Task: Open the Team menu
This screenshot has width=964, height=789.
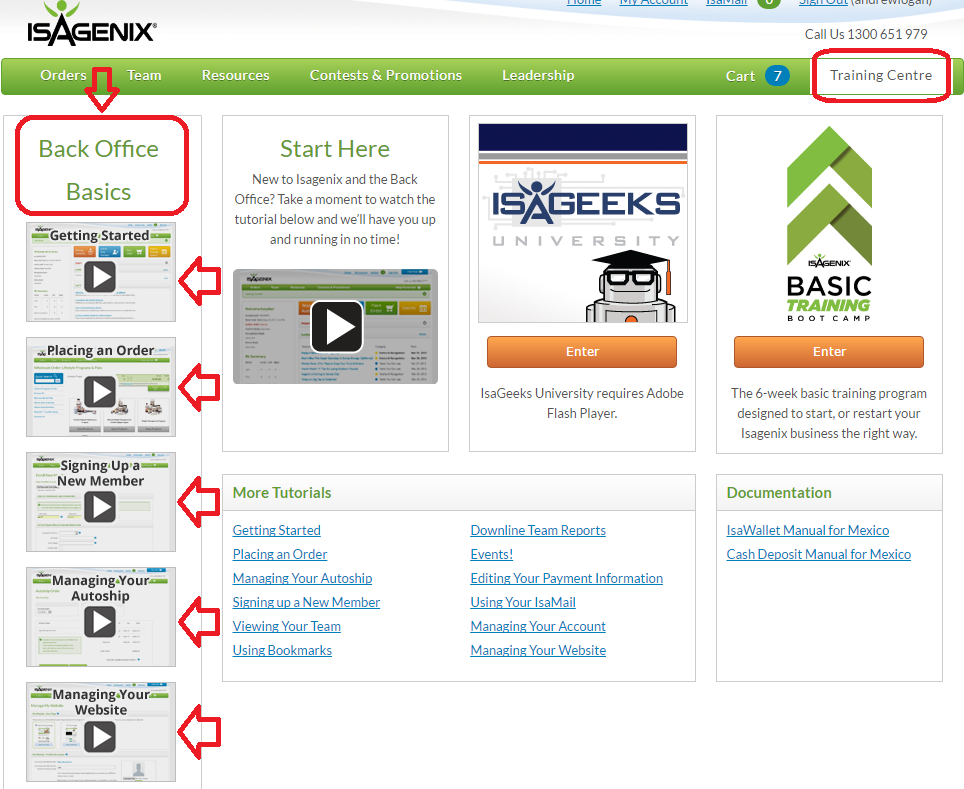Action: click(144, 75)
